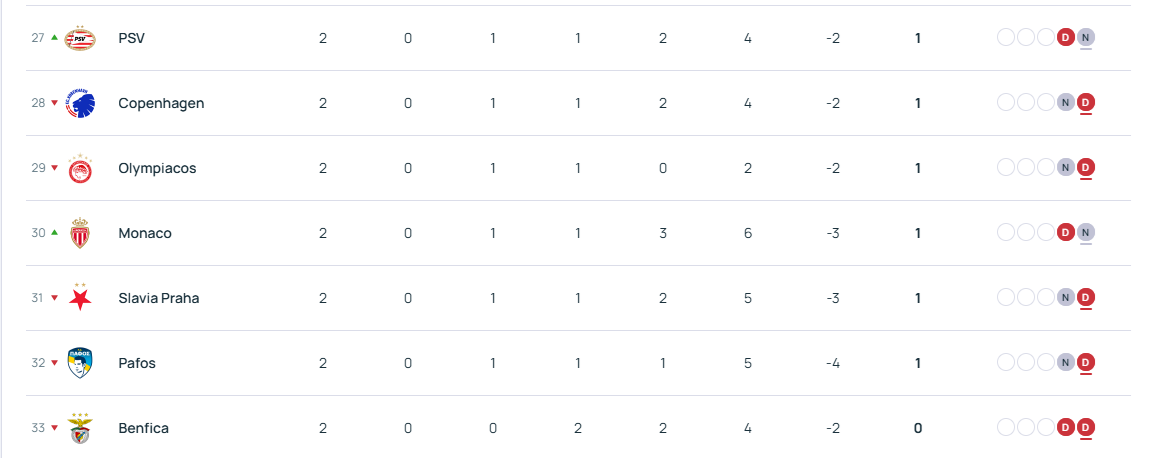Click Slavia Praha's points value
The height and width of the screenshot is (458, 1149).
pos(917,298)
